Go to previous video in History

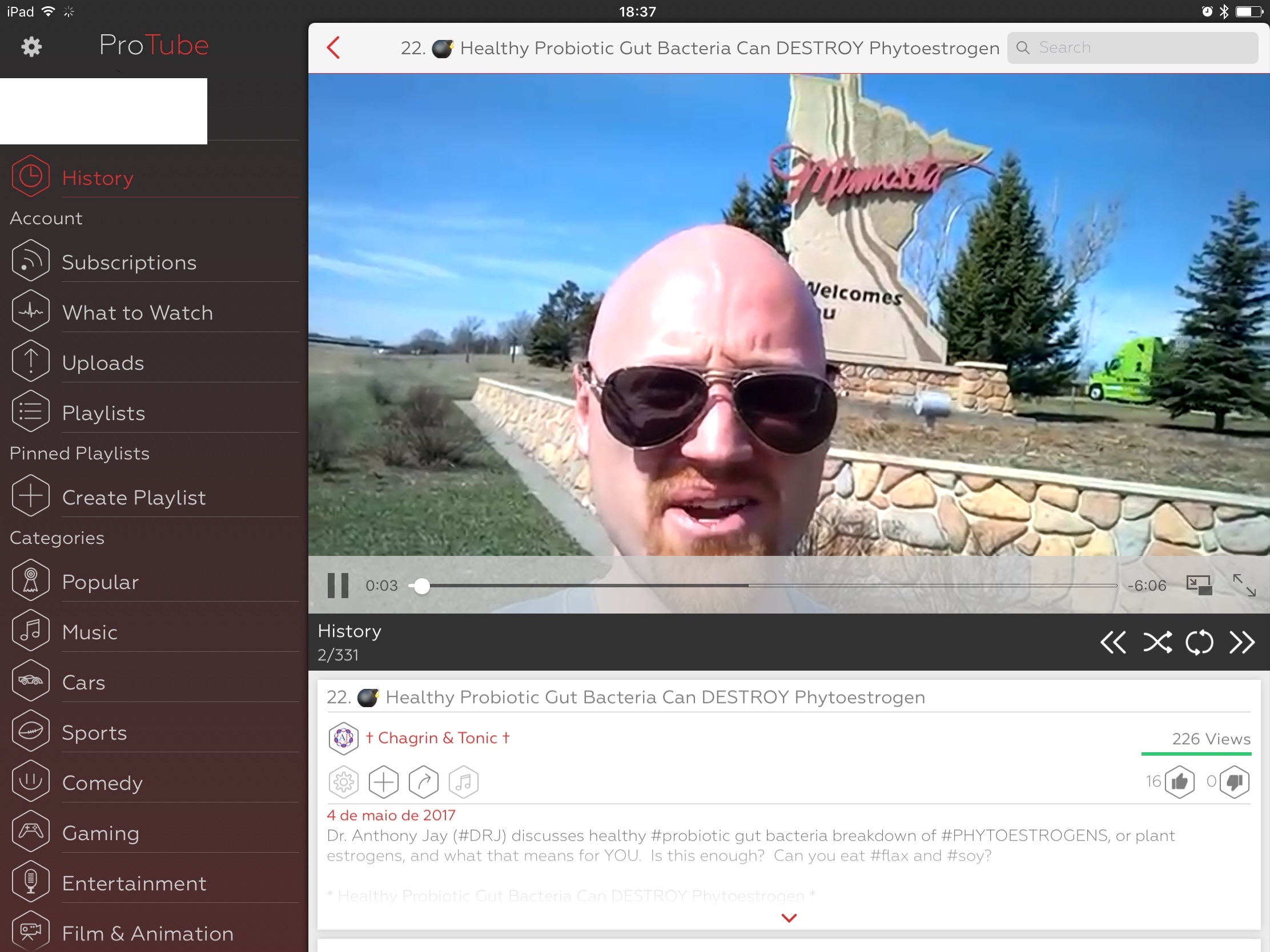[1113, 642]
